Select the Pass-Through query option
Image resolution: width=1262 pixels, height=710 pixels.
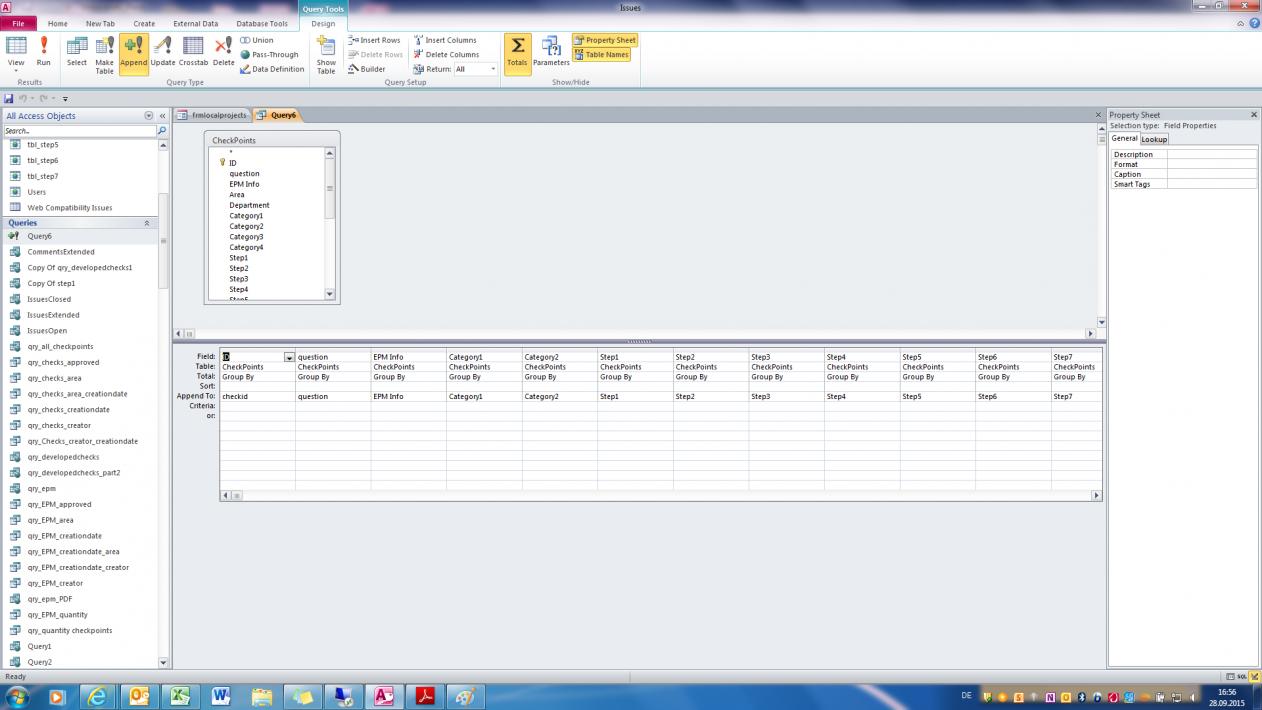point(269,54)
